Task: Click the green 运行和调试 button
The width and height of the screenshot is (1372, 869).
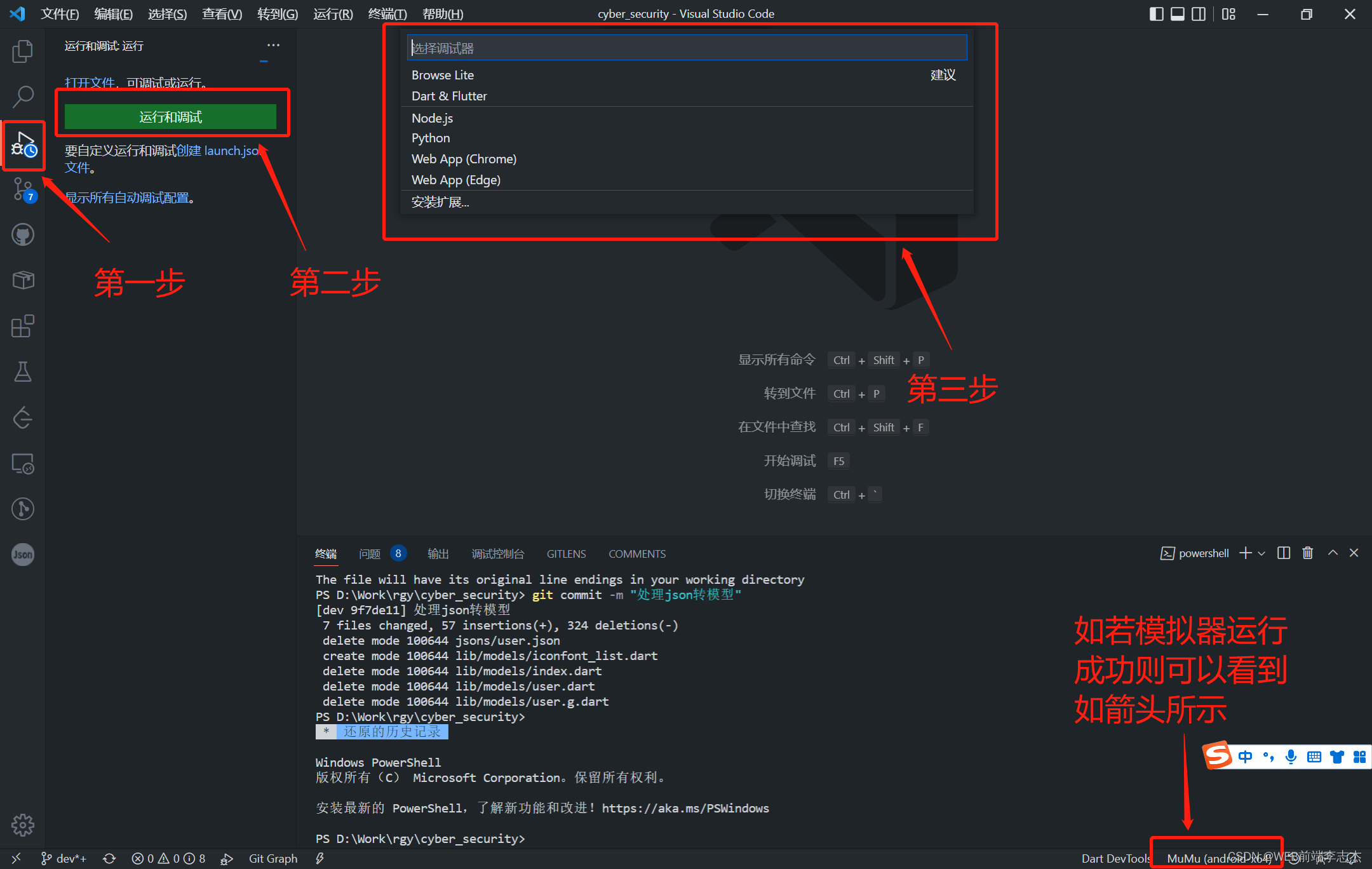Action: pos(170,117)
